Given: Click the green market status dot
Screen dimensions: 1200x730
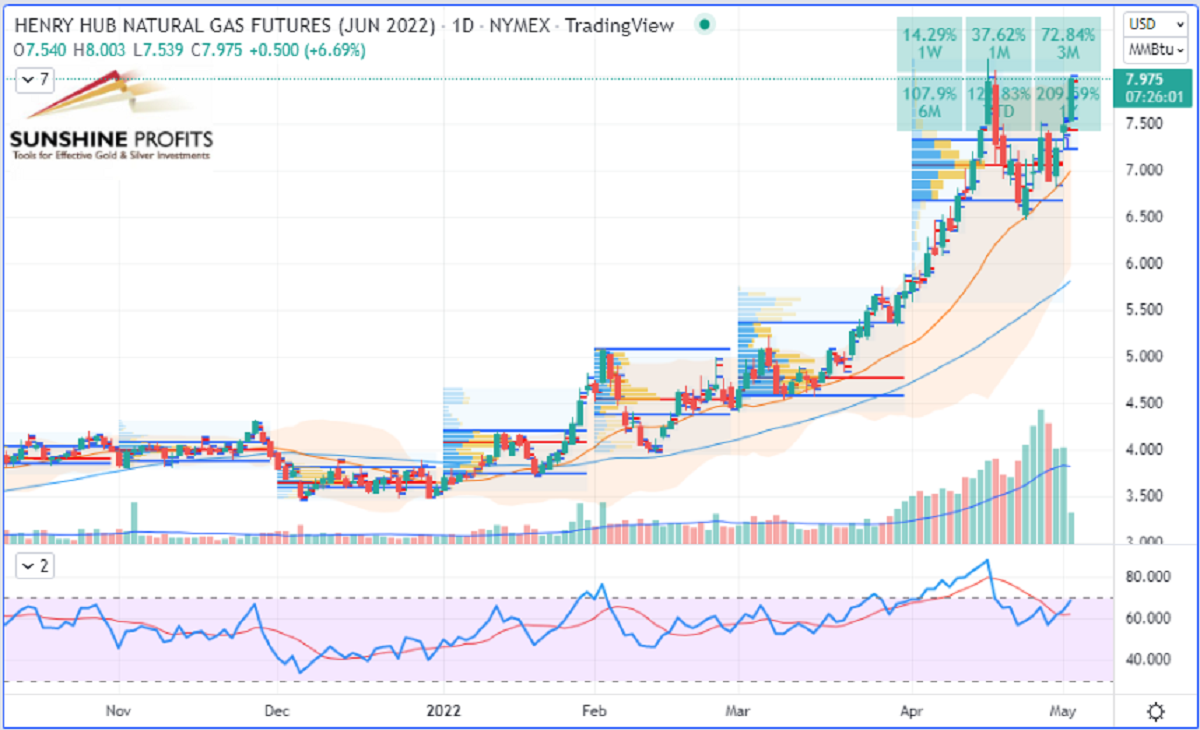Looking at the screenshot, I should tap(706, 25).
